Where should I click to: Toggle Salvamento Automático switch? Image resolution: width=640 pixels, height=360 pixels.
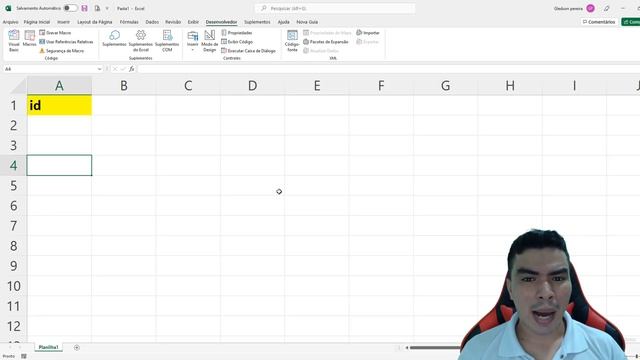(x=70, y=8)
